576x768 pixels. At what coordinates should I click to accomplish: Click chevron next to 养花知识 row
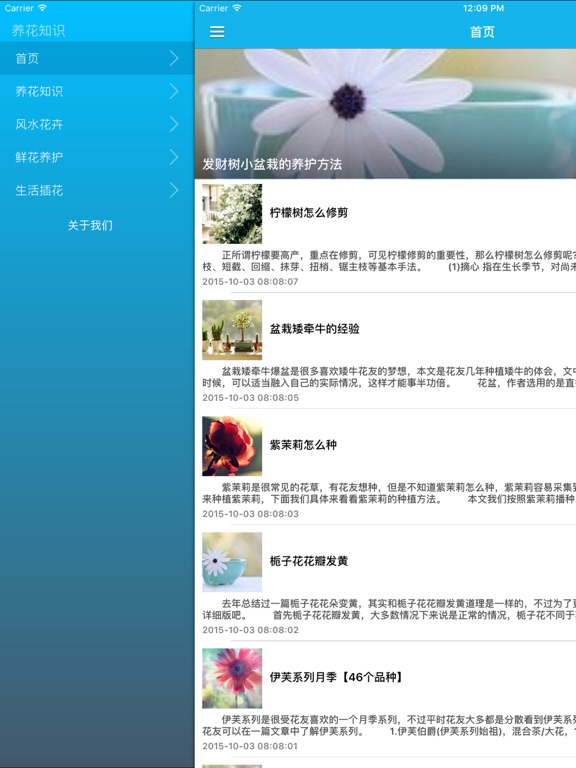pos(174,91)
